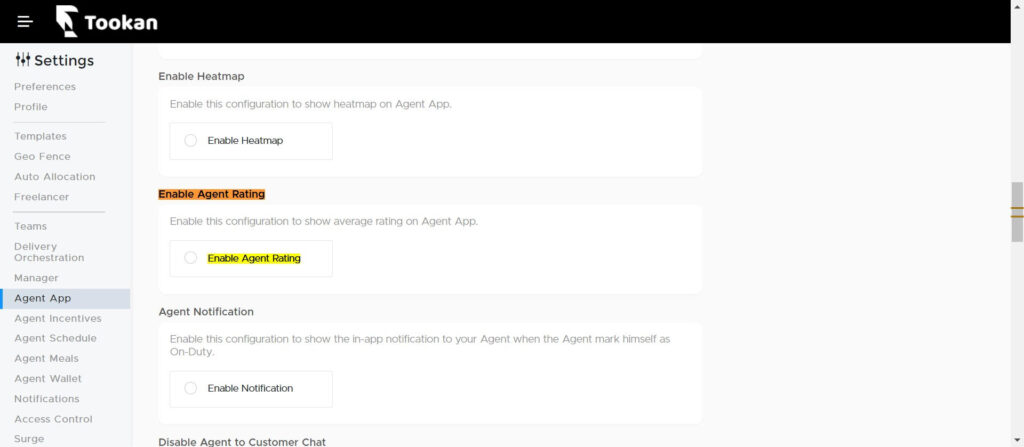Open Geo Fence settings

[x=42, y=157]
